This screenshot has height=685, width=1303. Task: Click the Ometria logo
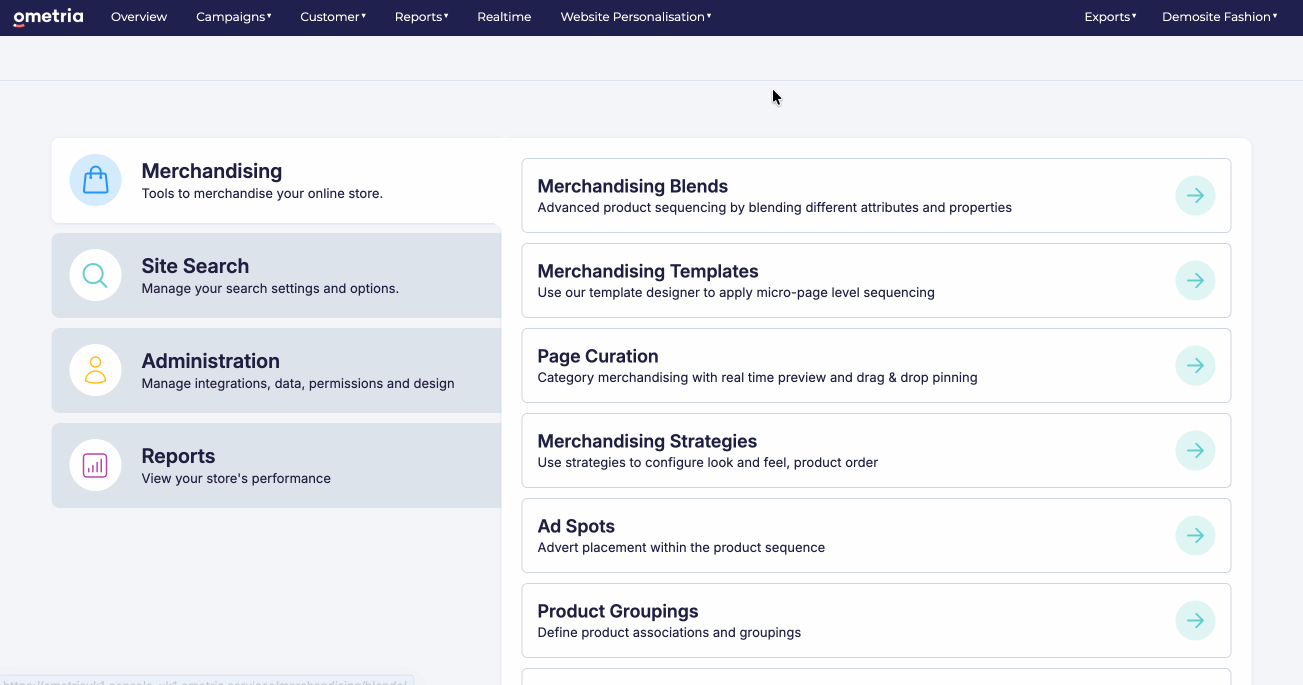[48, 17]
